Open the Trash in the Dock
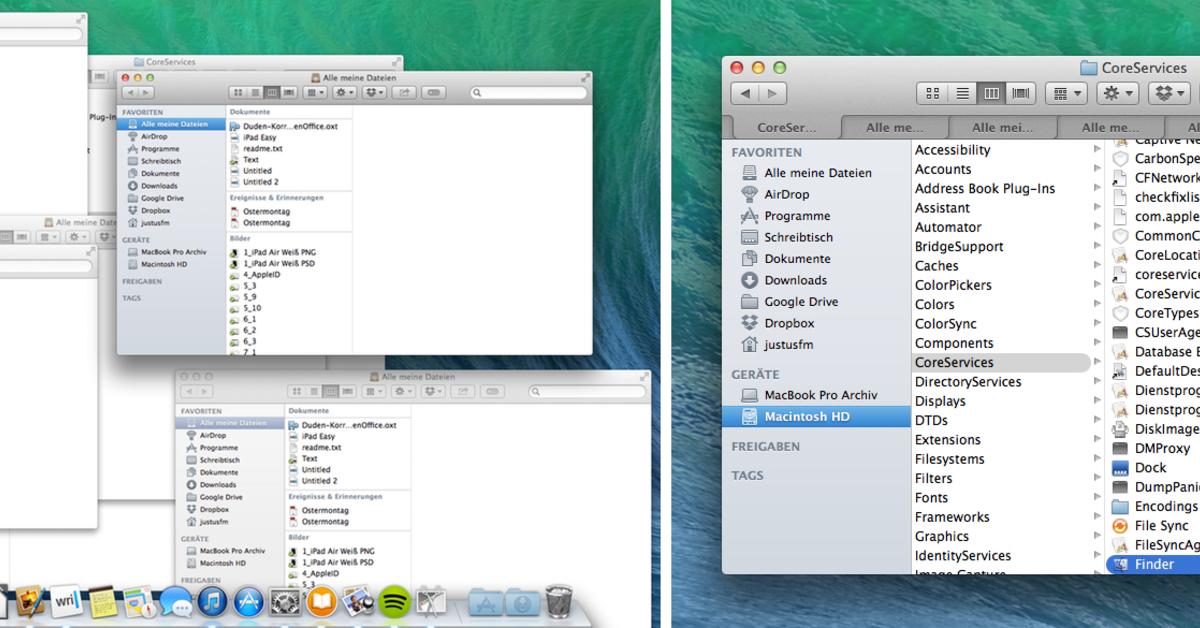This screenshot has height=628, width=1200. 558,601
